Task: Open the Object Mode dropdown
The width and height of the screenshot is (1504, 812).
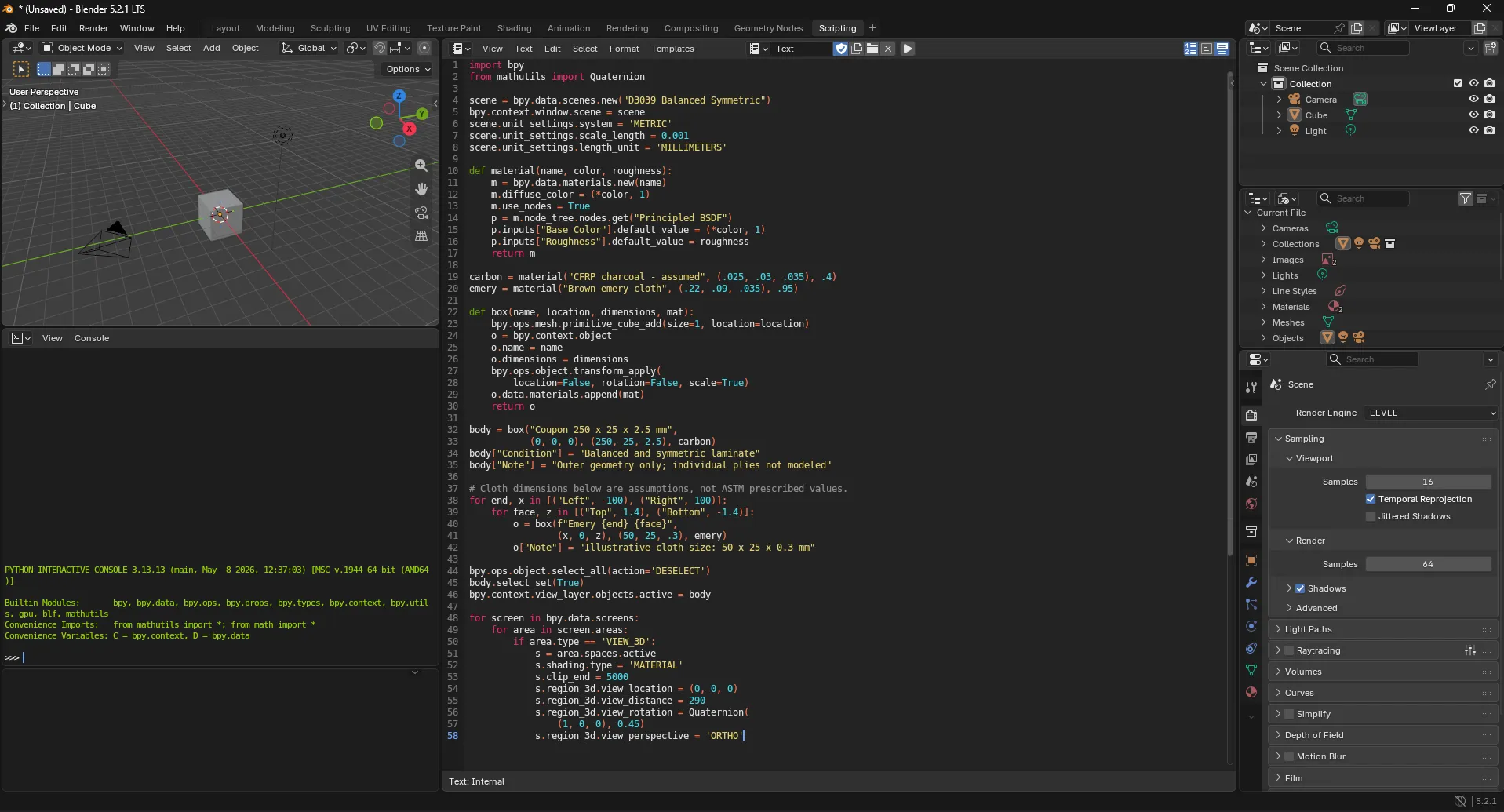Action: click(82, 48)
